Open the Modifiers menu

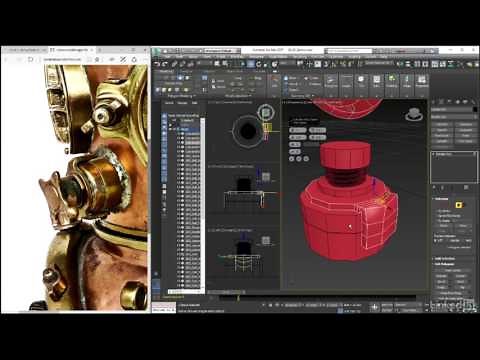pos(237,57)
